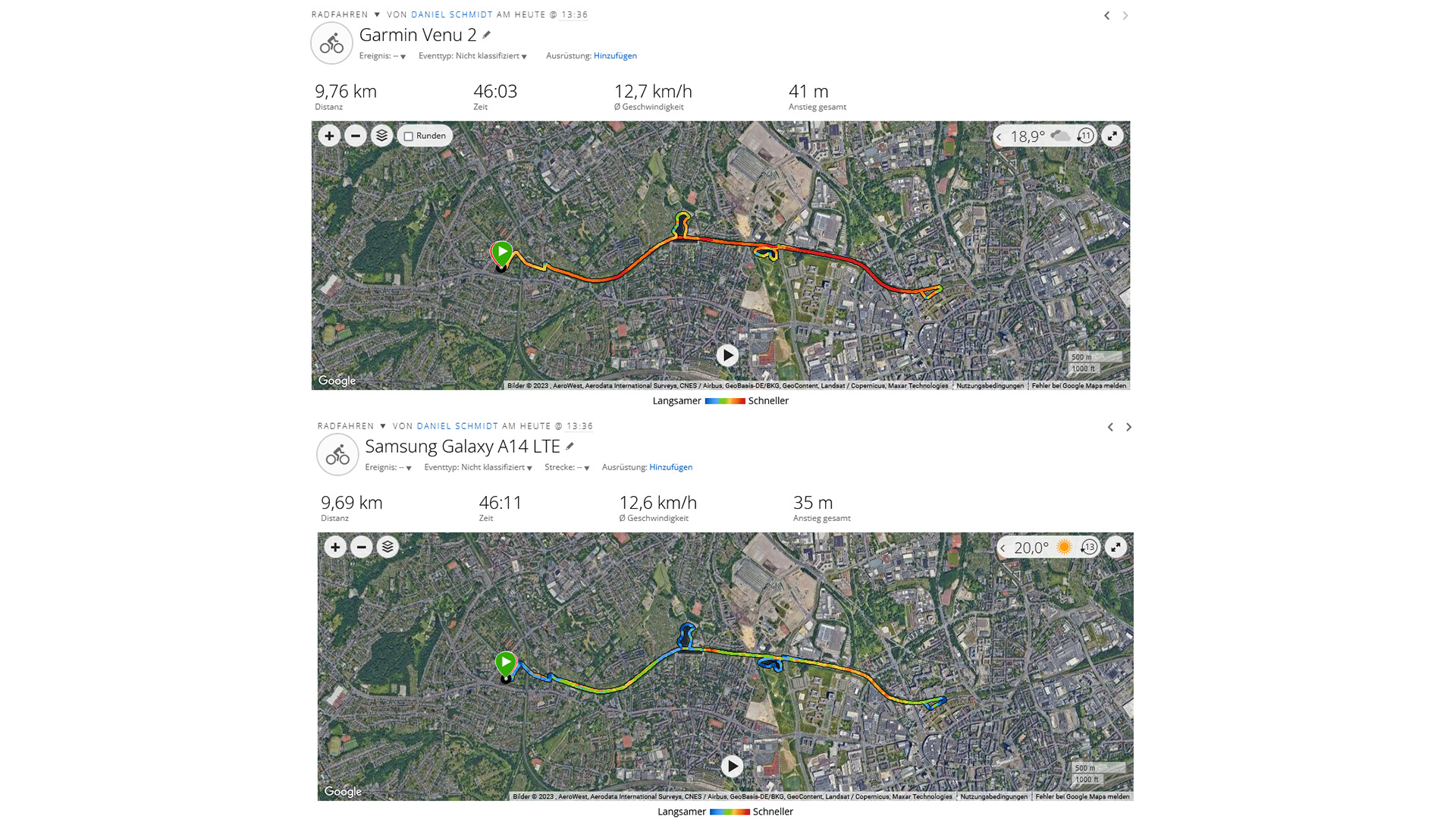Play route animation on Samsung Galaxy map
The height and width of the screenshot is (819, 1456).
(x=732, y=766)
